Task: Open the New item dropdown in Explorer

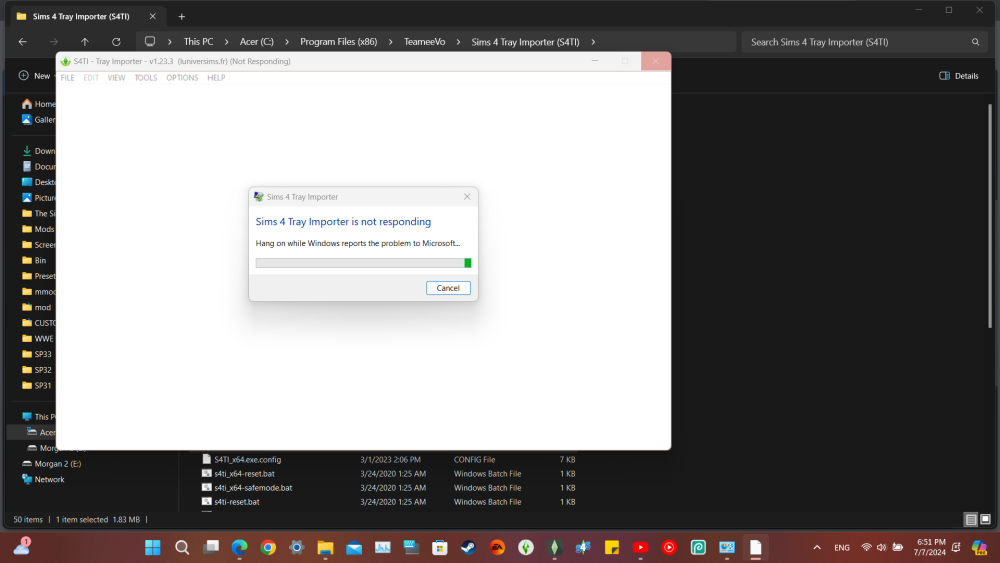Action: pos(36,76)
